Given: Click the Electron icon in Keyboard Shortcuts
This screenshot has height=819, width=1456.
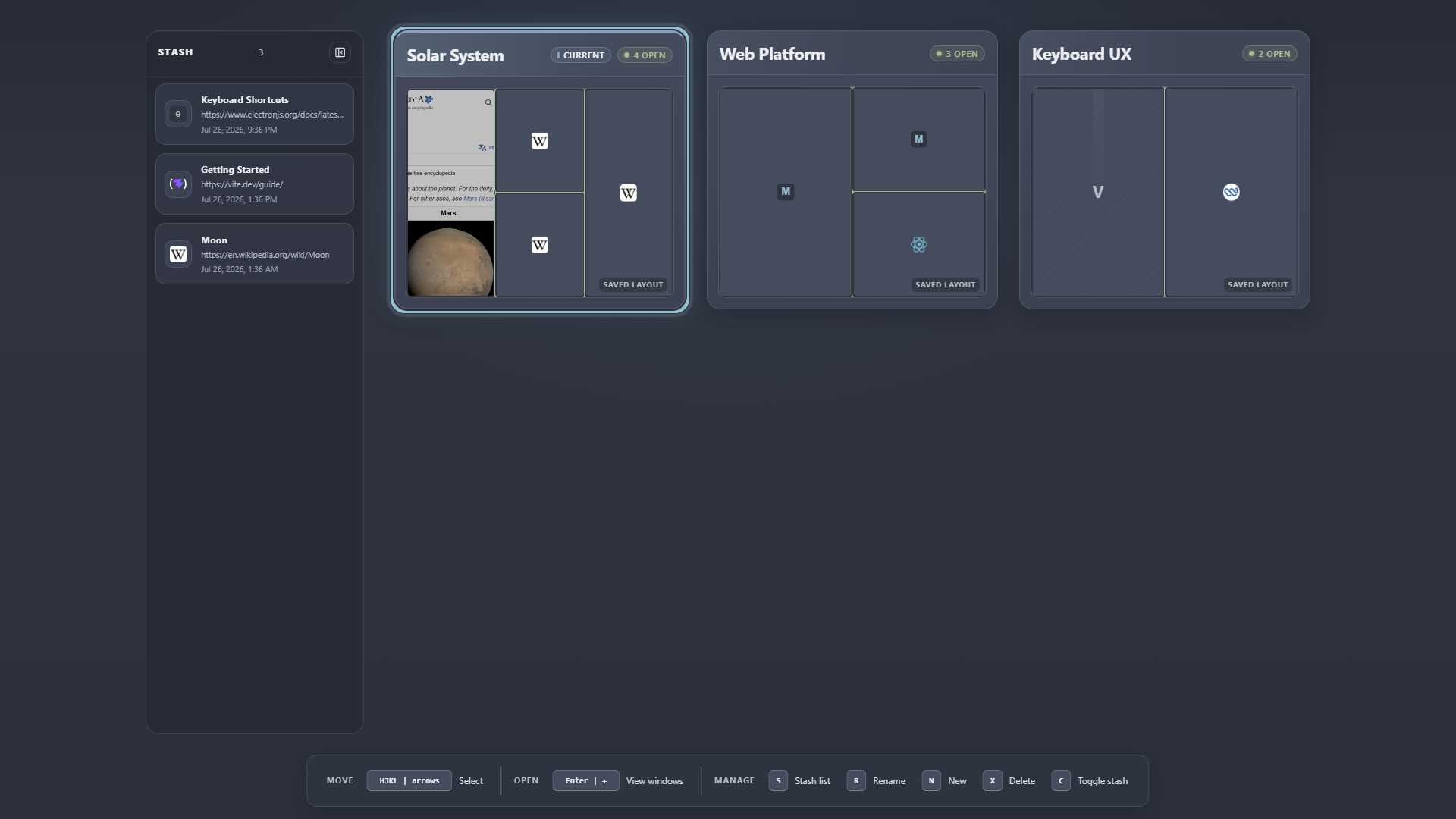Looking at the screenshot, I should tap(178, 115).
